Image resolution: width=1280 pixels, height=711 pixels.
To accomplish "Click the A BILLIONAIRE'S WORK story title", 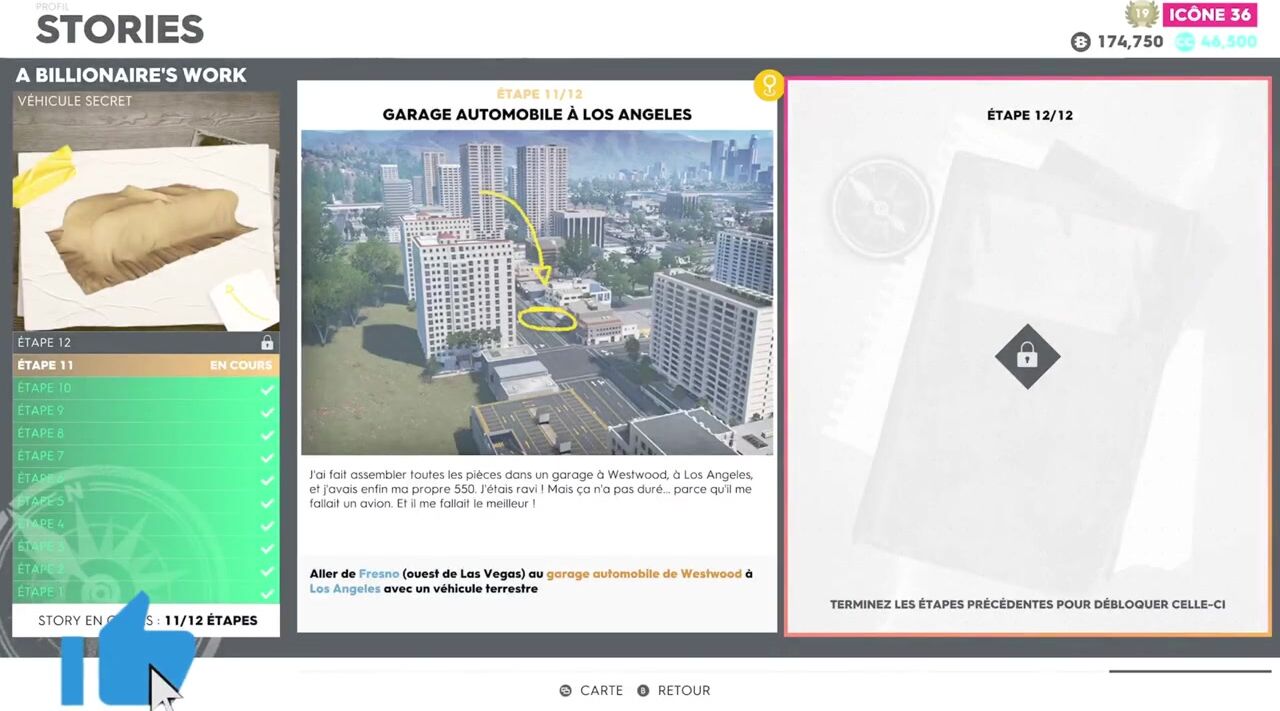I will 131,75.
